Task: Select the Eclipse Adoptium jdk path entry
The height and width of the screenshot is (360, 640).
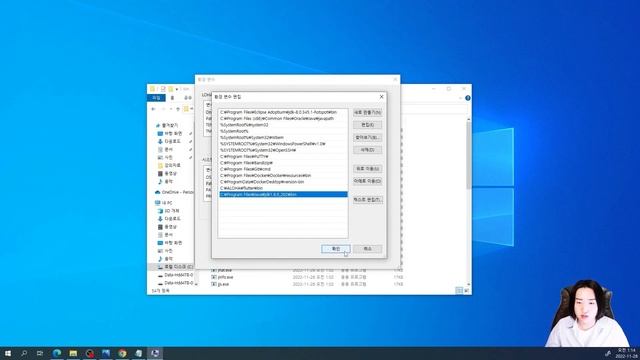Action: click(x=283, y=112)
